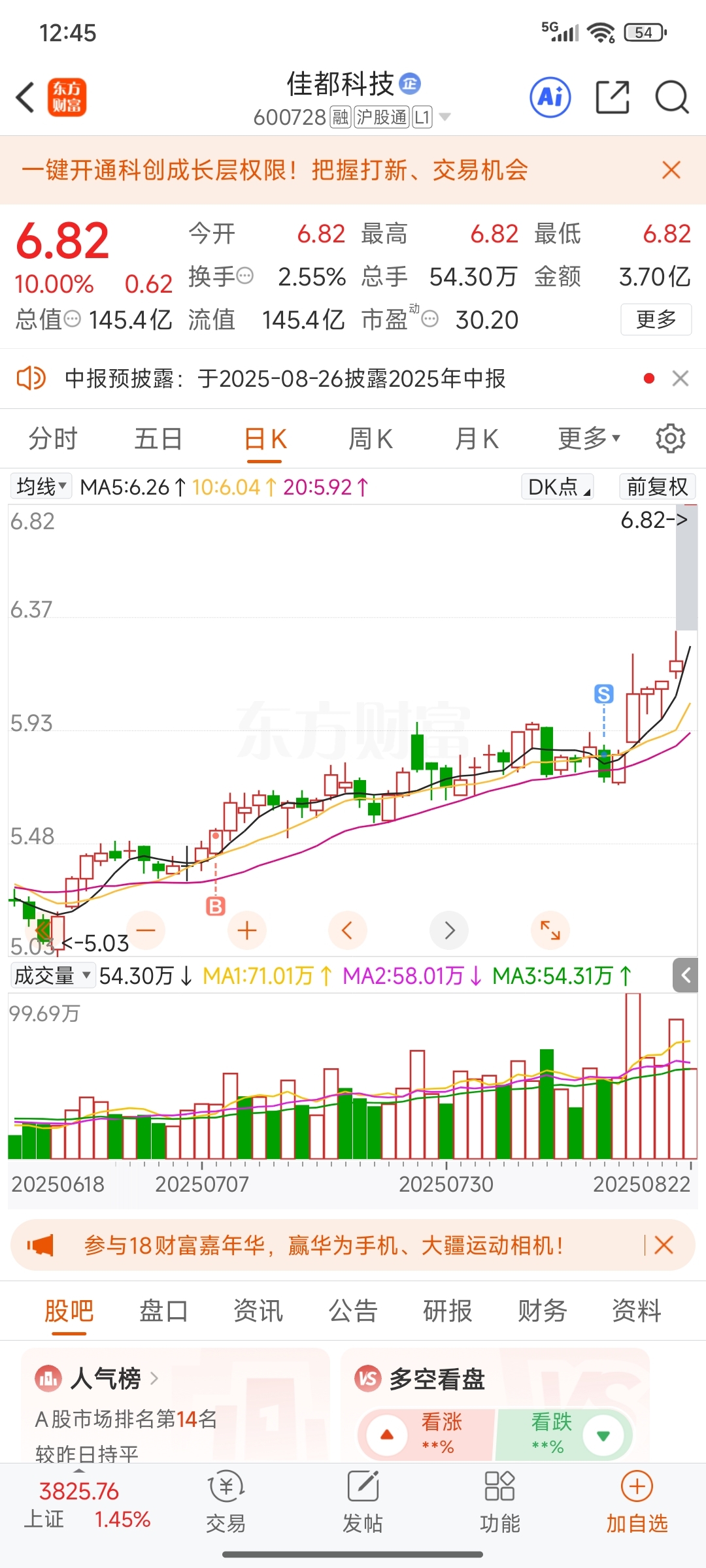Expand chart to fullscreen icon

pos(550,930)
